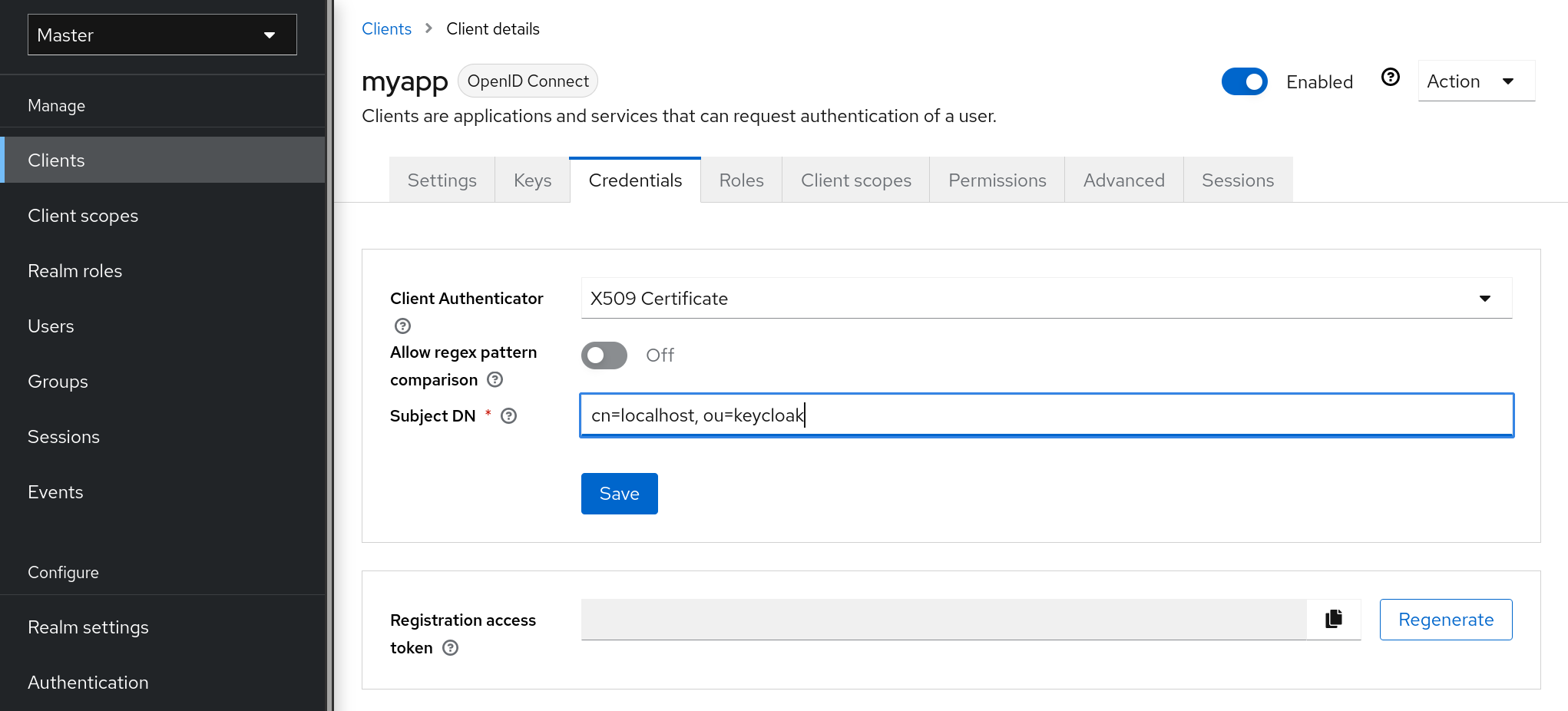Regenerate the registration access token

[1445, 619]
